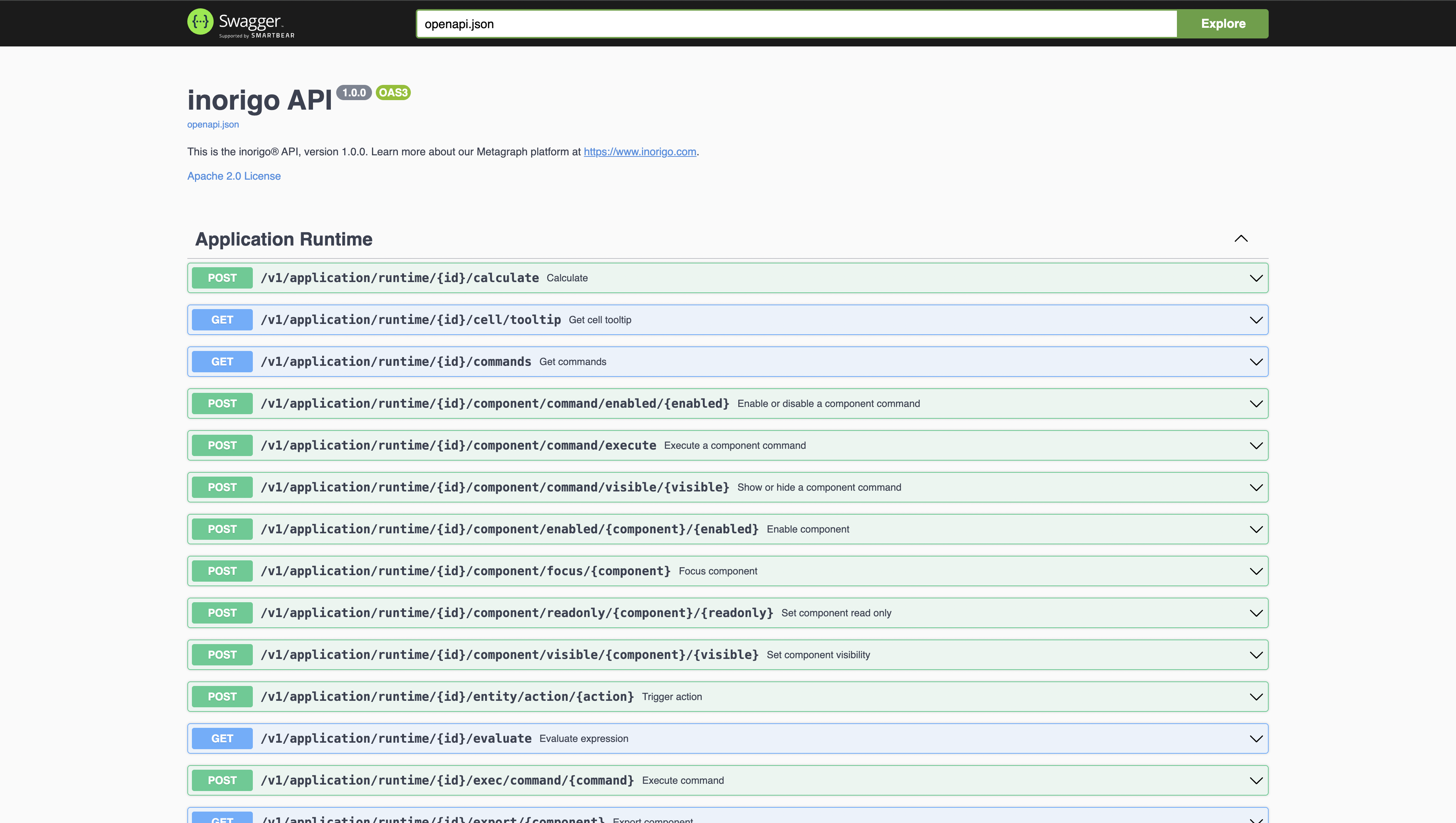Open the Apache 2.0 License link
1456x823 pixels.
tap(234, 176)
